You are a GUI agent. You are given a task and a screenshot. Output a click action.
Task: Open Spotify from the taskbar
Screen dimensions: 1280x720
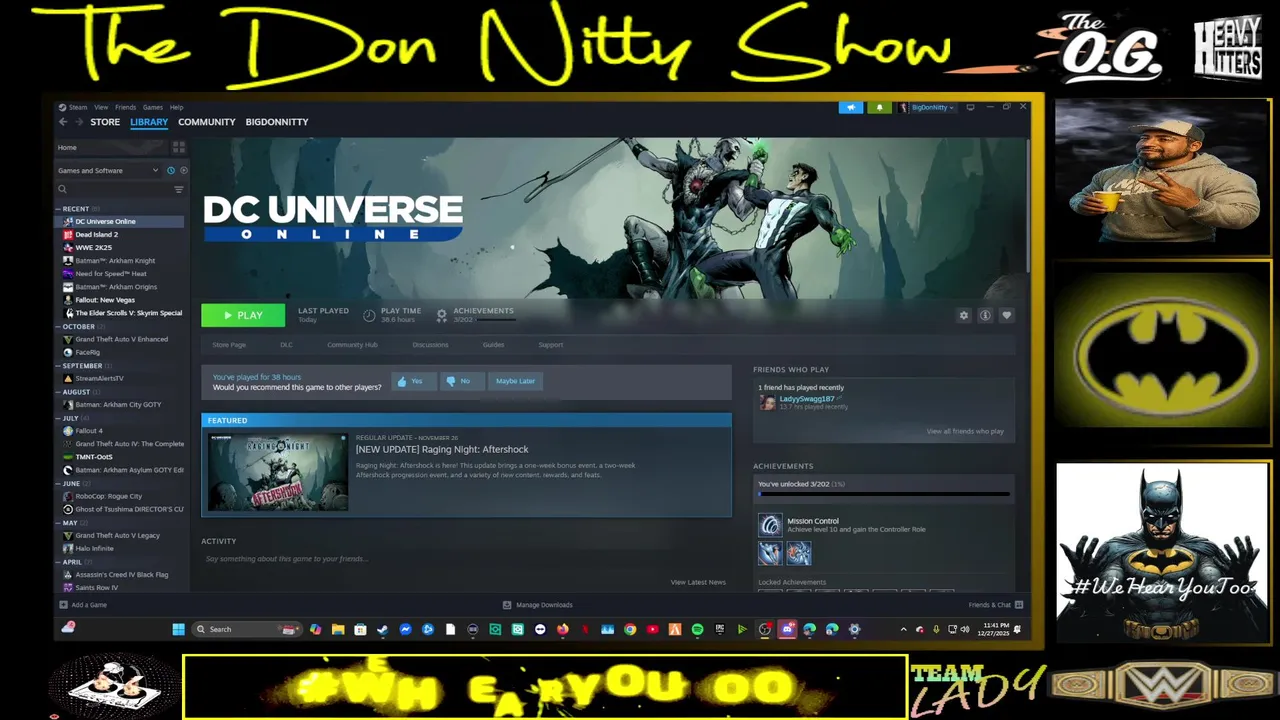click(x=697, y=629)
